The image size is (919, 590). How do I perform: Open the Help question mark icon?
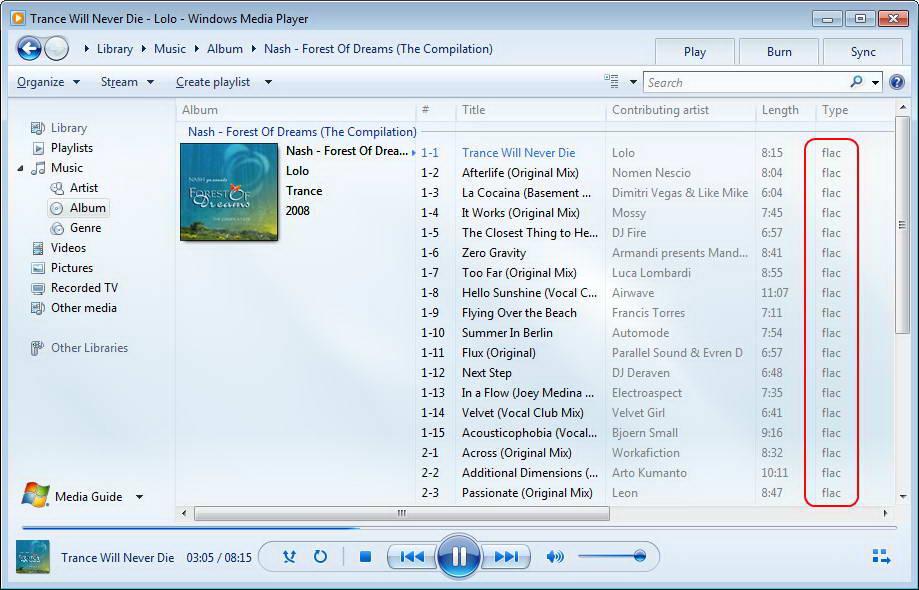tap(897, 82)
